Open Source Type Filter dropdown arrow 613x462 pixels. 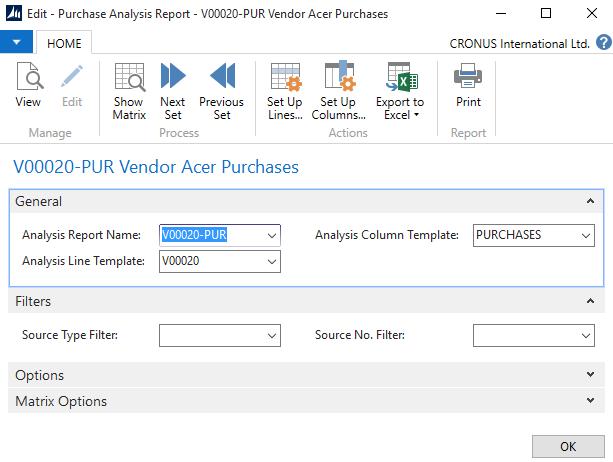pyautogui.click(x=272, y=335)
